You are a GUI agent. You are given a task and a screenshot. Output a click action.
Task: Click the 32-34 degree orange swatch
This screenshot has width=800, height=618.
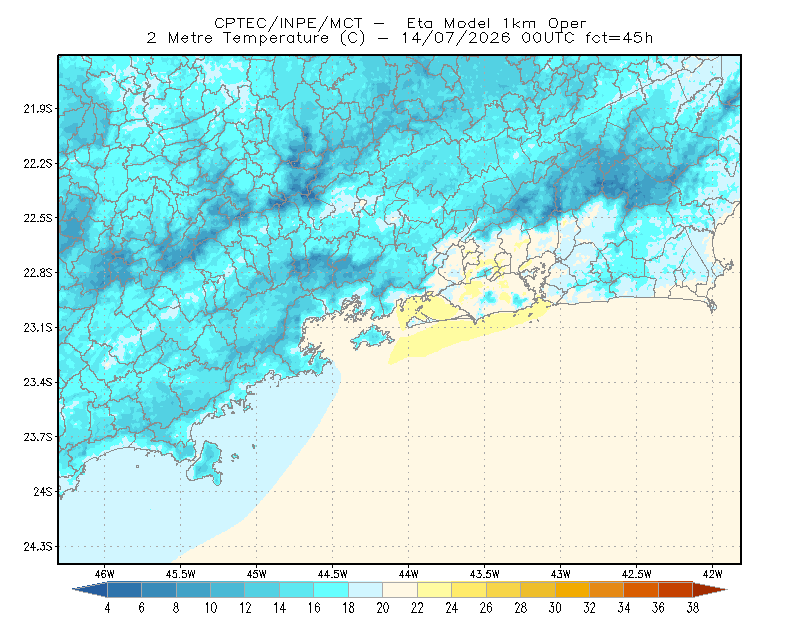[607, 590]
